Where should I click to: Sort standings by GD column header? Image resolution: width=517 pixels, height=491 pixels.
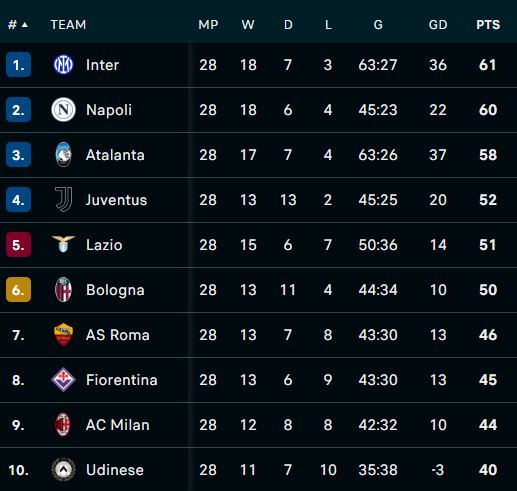438,24
